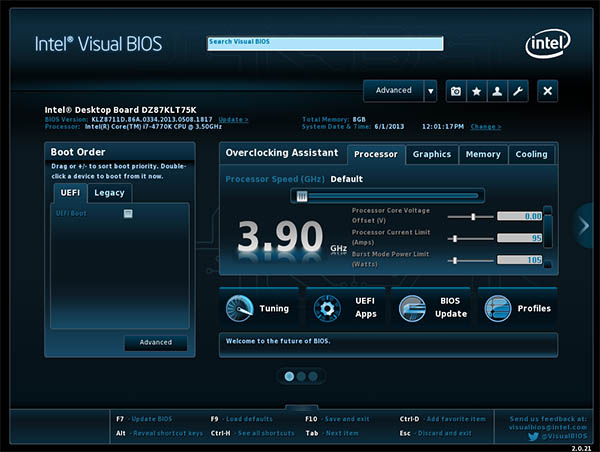Click the user profile icon
600x452 pixels.
[497, 91]
